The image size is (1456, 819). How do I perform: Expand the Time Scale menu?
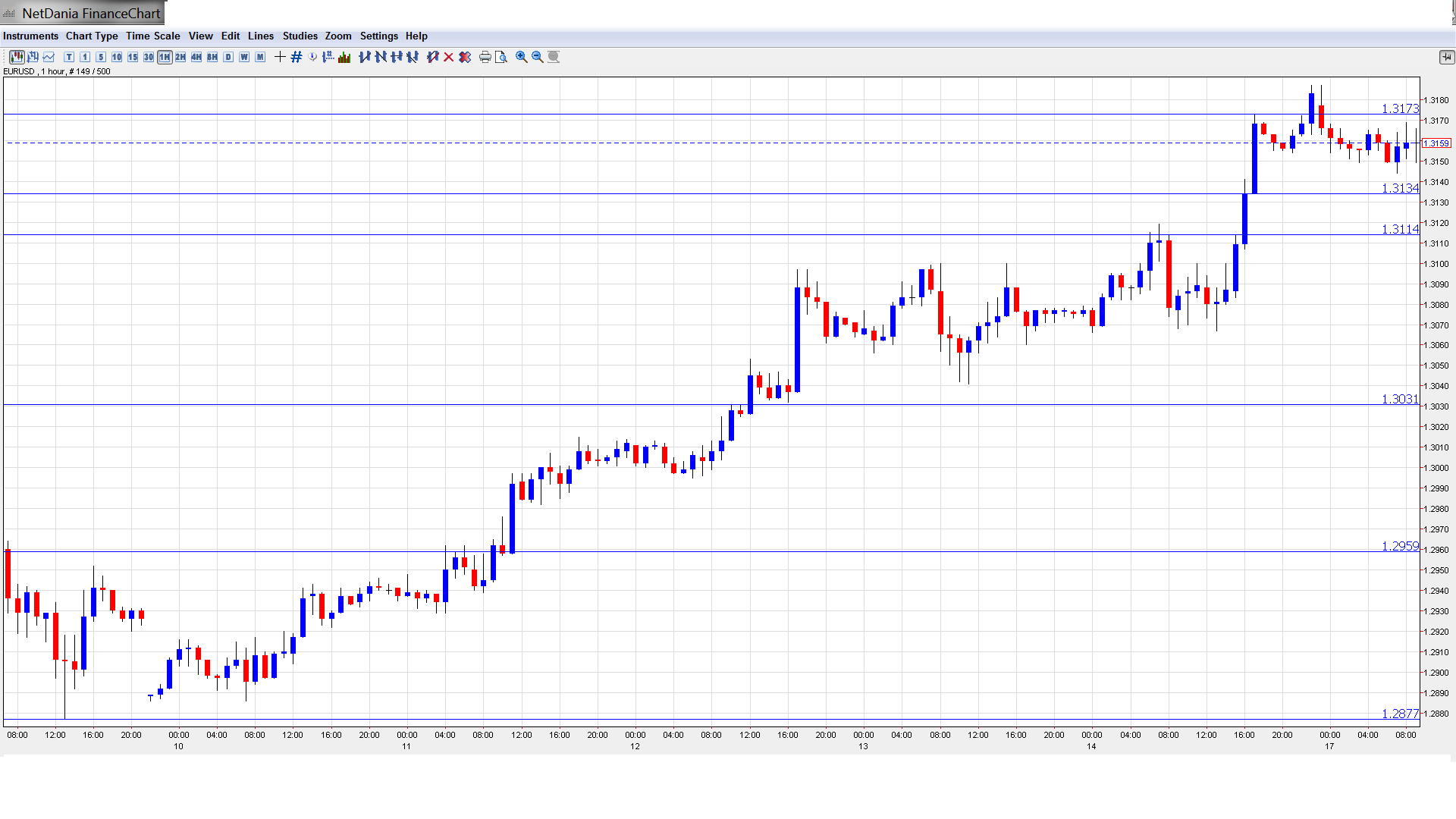[152, 36]
